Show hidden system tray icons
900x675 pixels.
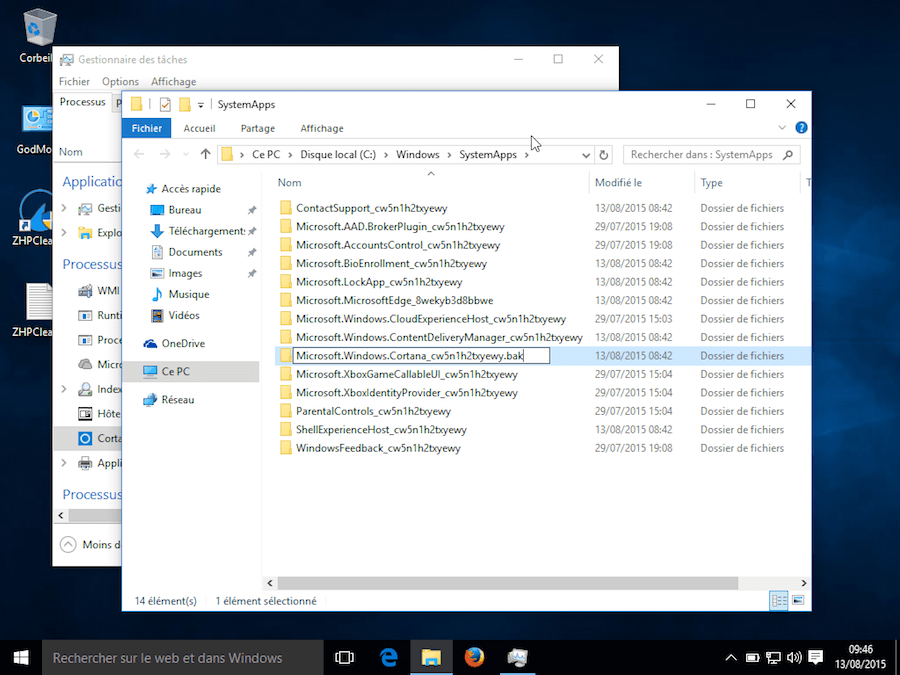729,658
